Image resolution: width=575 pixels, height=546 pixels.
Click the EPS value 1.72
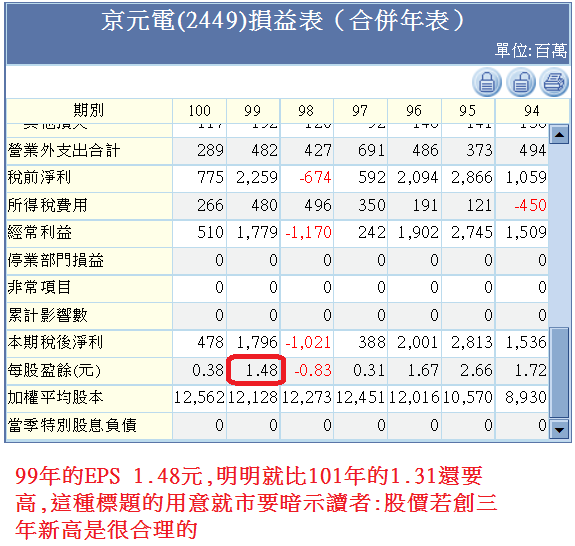[530, 370]
